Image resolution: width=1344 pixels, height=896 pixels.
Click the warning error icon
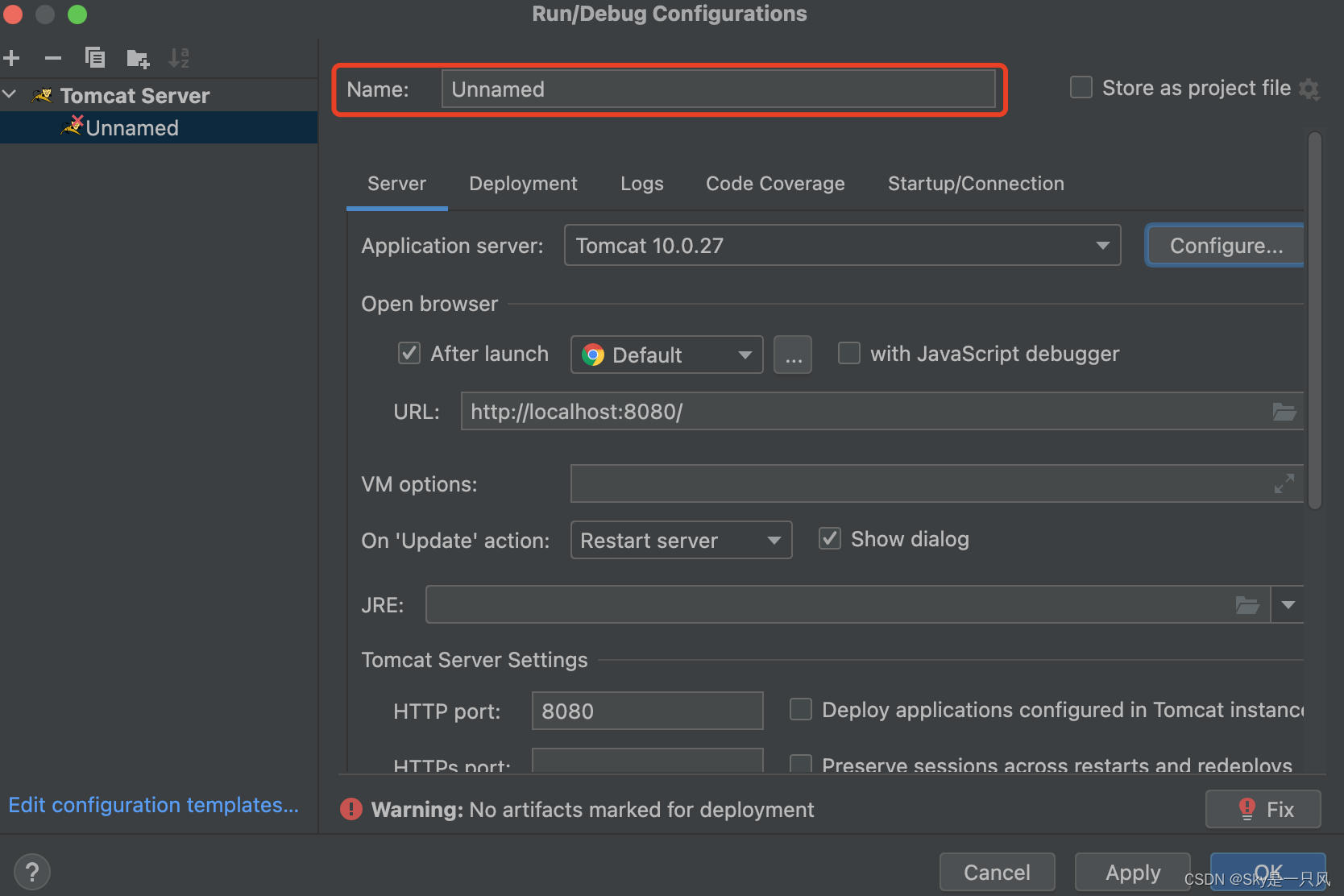click(351, 809)
